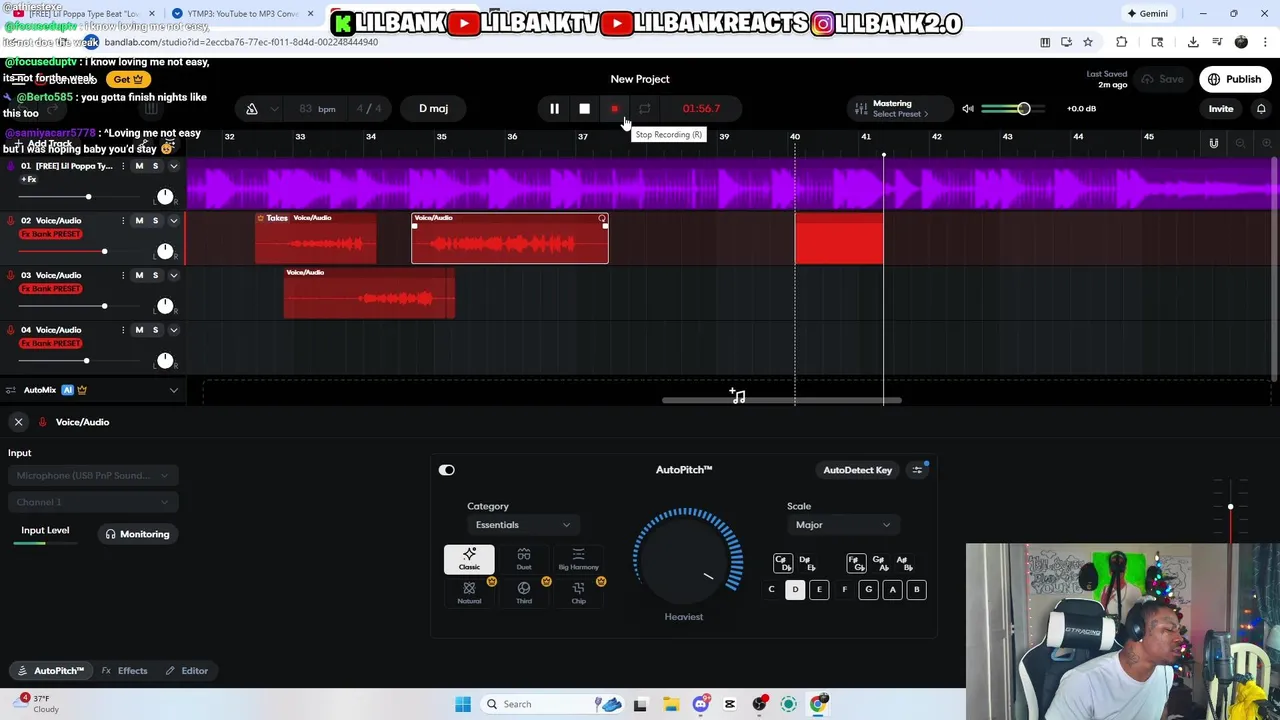Mute track 03 Voice/Audio
This screenshot has height=720, width=1280.
coord(139,276)
